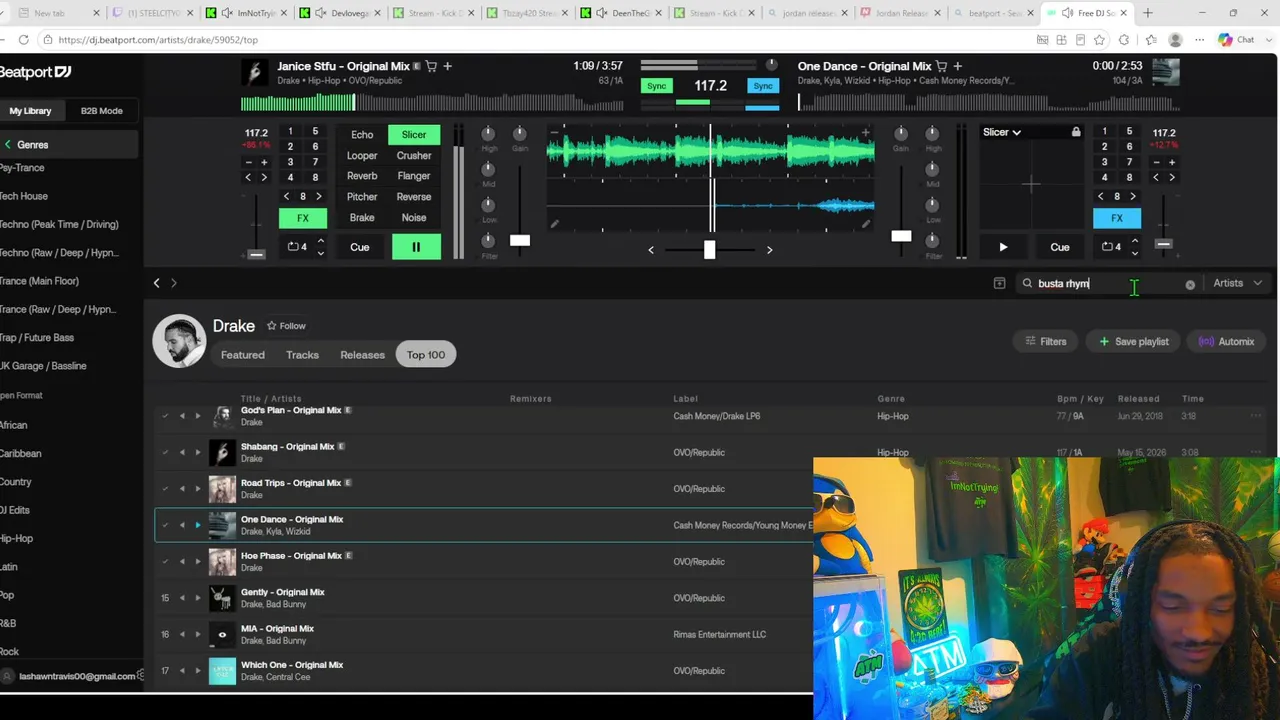
Task: Enable the Reverb effect on left deck
Action: pyautogui.click(x=362, y=176)
